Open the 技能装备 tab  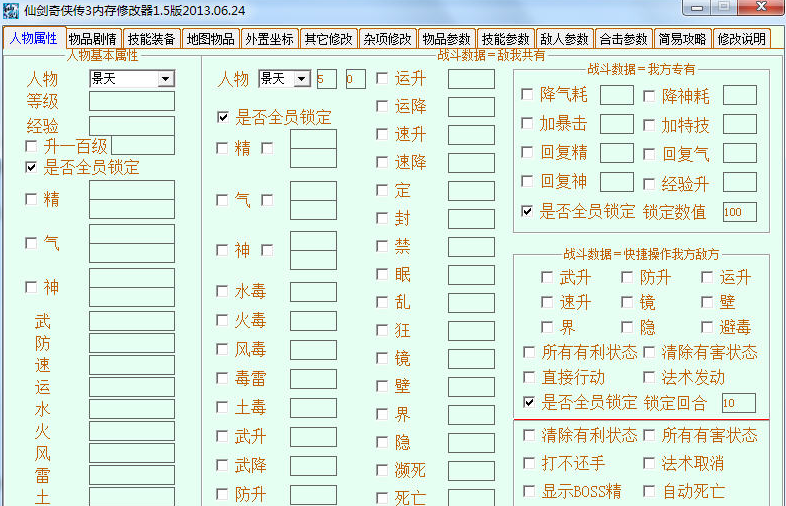pos(152,39)
